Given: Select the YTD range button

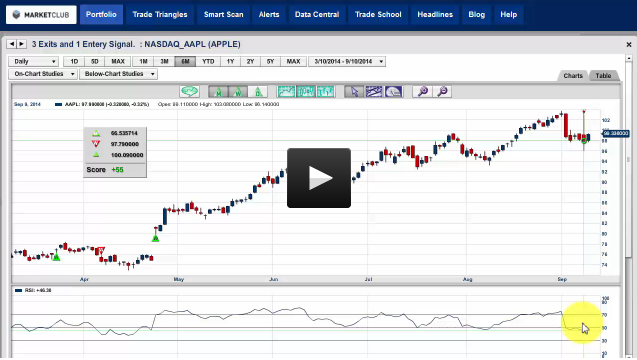Looking at the screenshot, I should pos(208,62).
